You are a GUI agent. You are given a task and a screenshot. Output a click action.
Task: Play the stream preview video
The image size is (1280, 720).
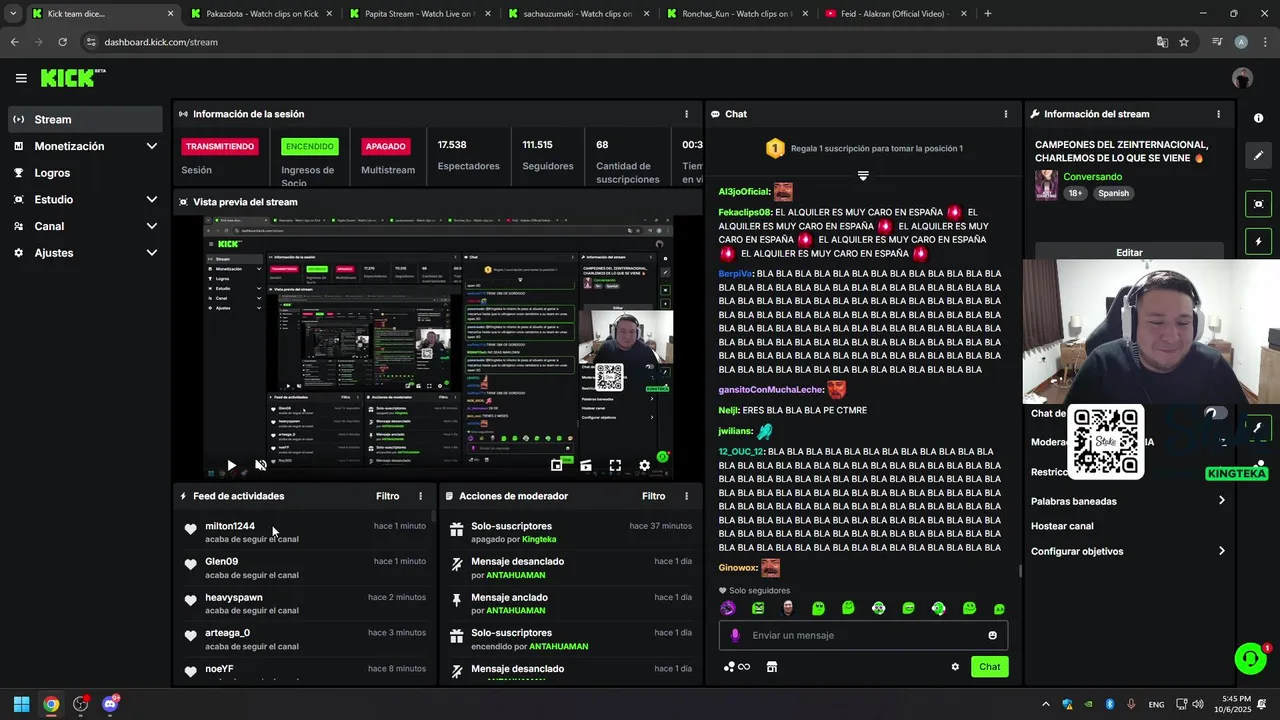(x=231, y=465)
